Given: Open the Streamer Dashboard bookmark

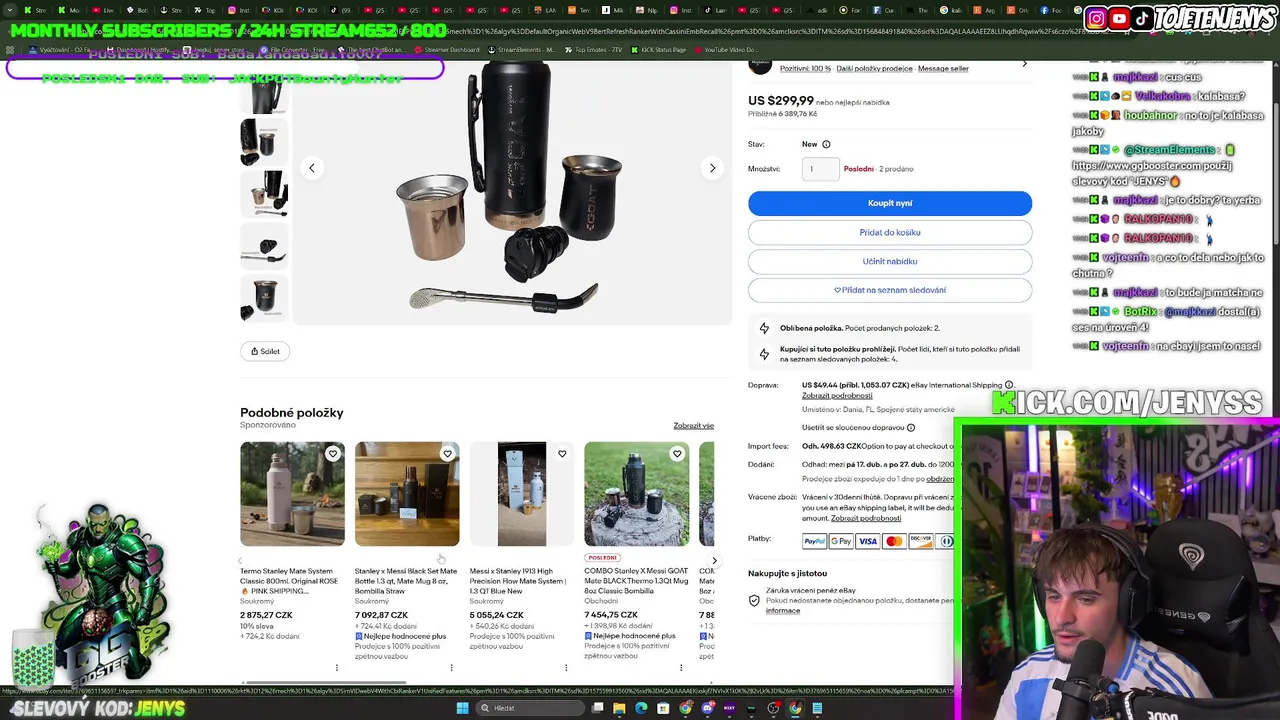Looking at the screenshot, I should pyautogui.click(x=445, y=49).
